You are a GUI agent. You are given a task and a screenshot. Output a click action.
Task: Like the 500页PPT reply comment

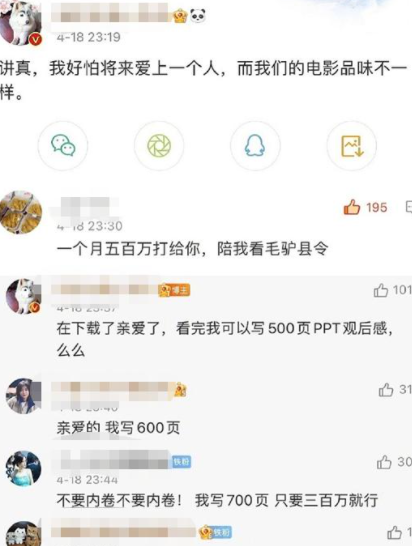(381, 290)
